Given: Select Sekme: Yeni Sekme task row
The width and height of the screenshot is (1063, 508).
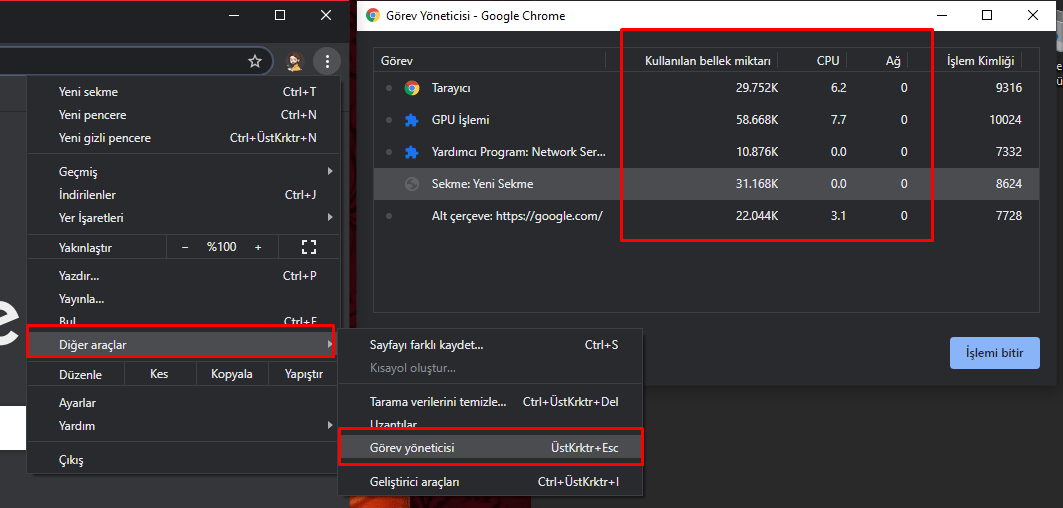Looking at the screenshot, I should click(x=706, y=184).
